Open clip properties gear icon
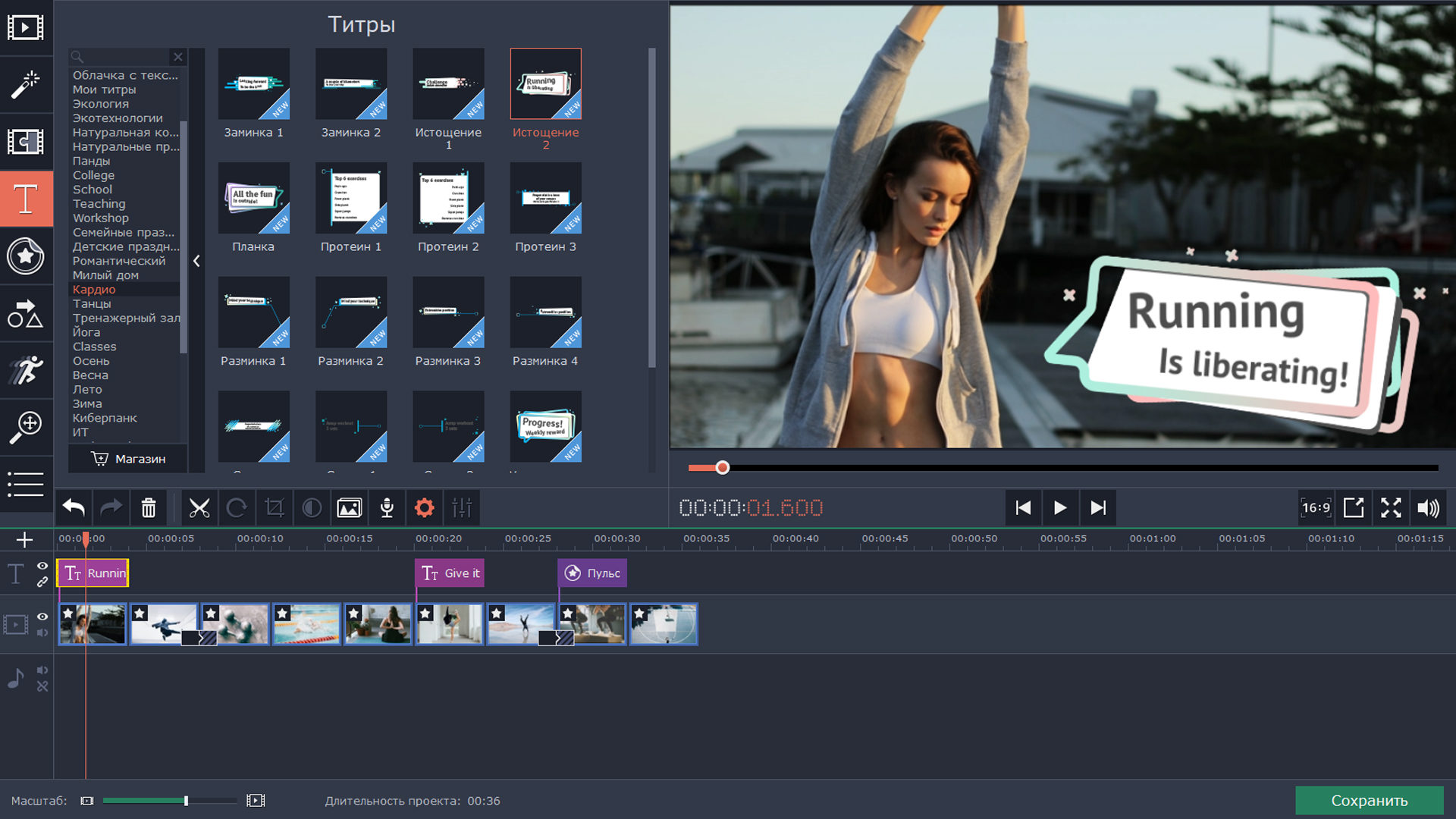1456x819 pixels. (x=425, y=508)
